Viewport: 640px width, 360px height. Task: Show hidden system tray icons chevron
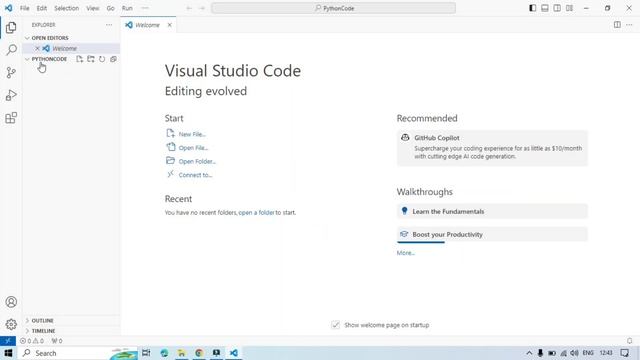[x=529, y=353]
